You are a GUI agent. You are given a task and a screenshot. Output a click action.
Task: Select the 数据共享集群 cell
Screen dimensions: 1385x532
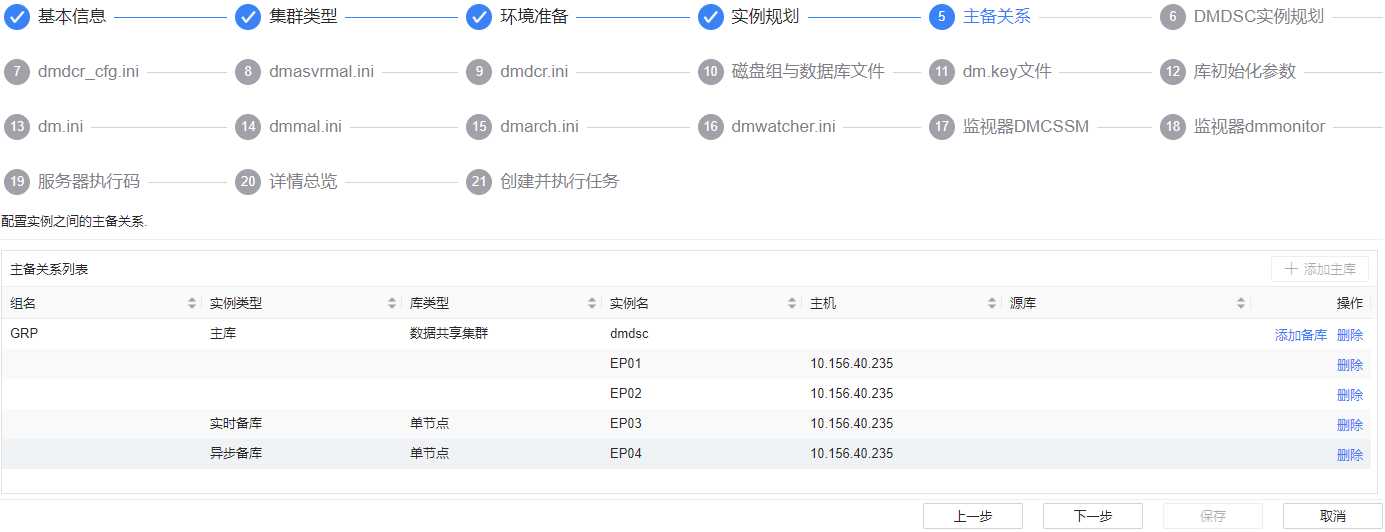[x=449, y=334]
